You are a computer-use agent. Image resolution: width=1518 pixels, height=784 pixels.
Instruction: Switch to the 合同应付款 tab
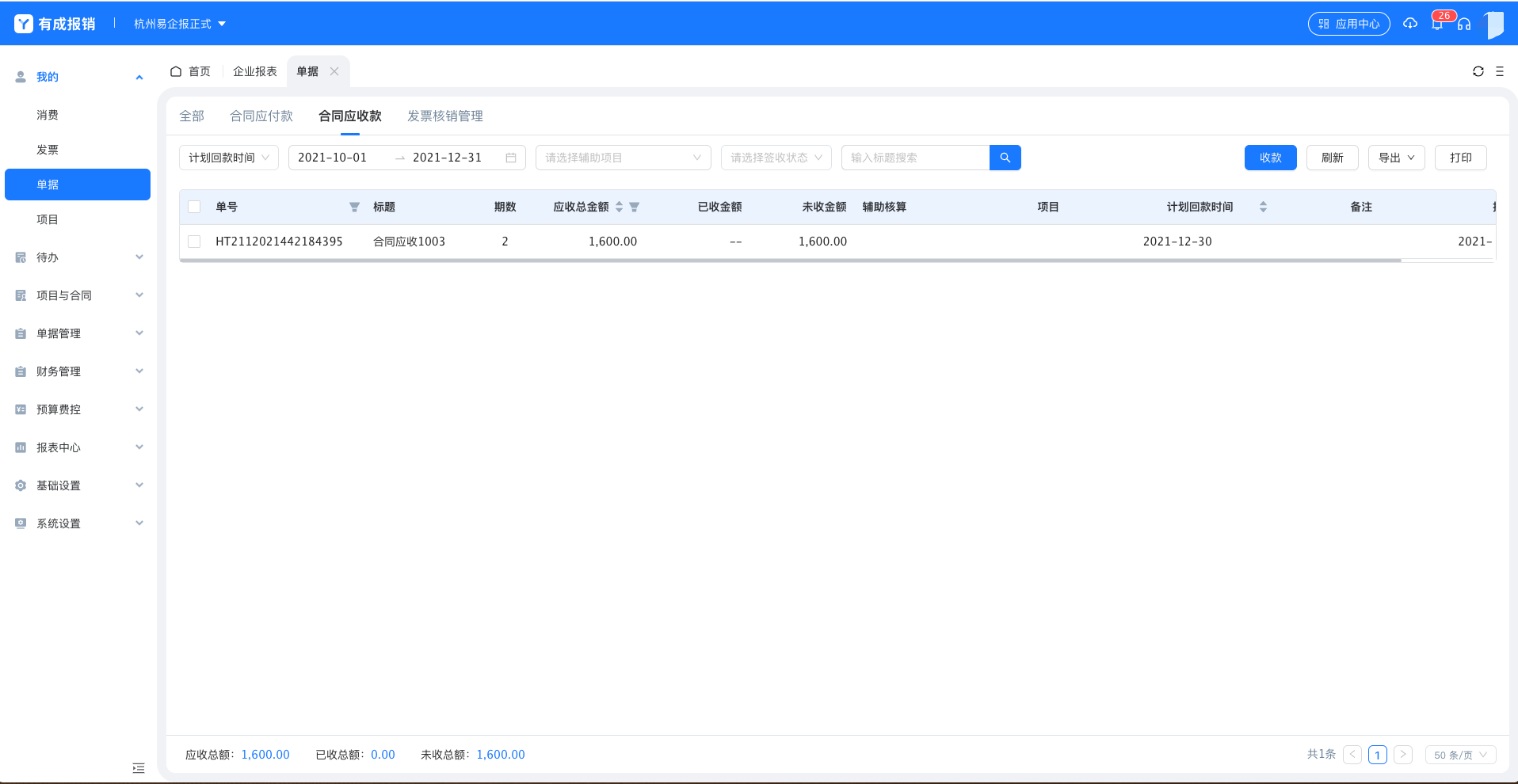(261, 116)
